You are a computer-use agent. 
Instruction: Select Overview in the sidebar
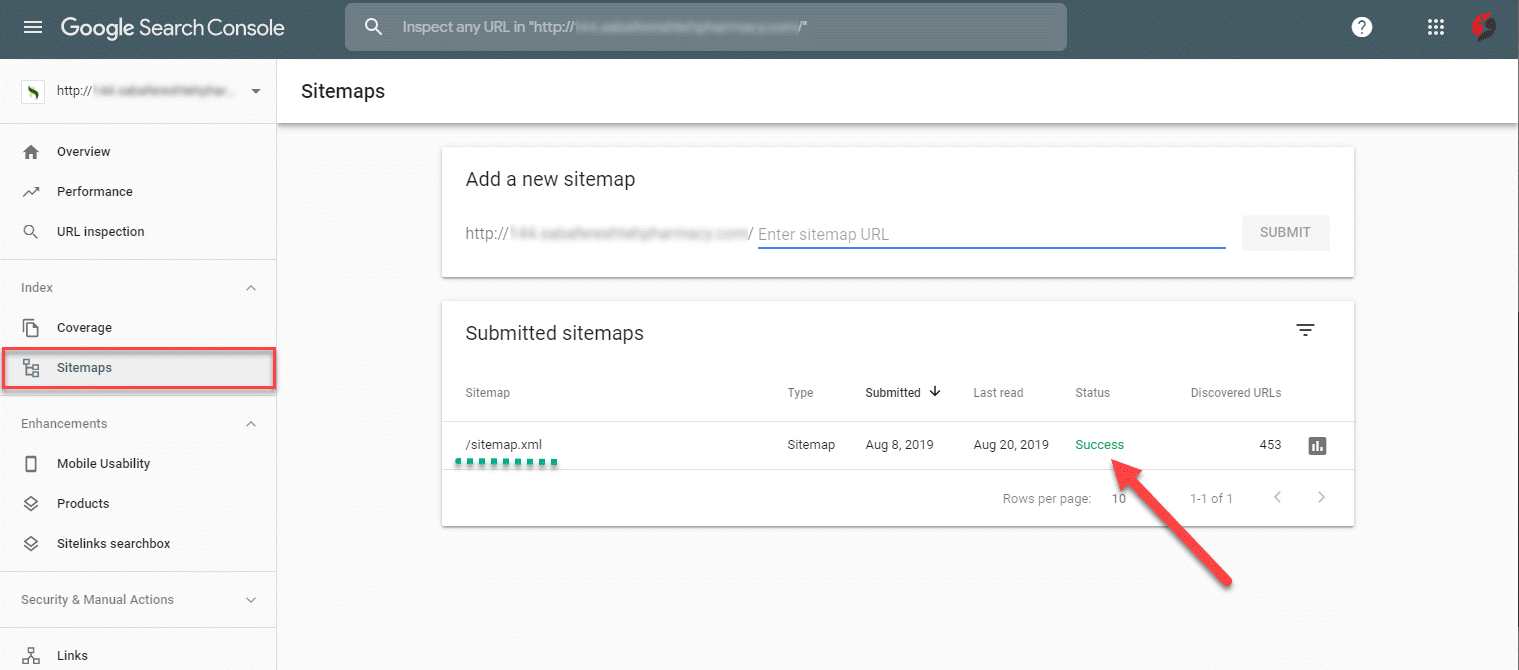[82, 151]
